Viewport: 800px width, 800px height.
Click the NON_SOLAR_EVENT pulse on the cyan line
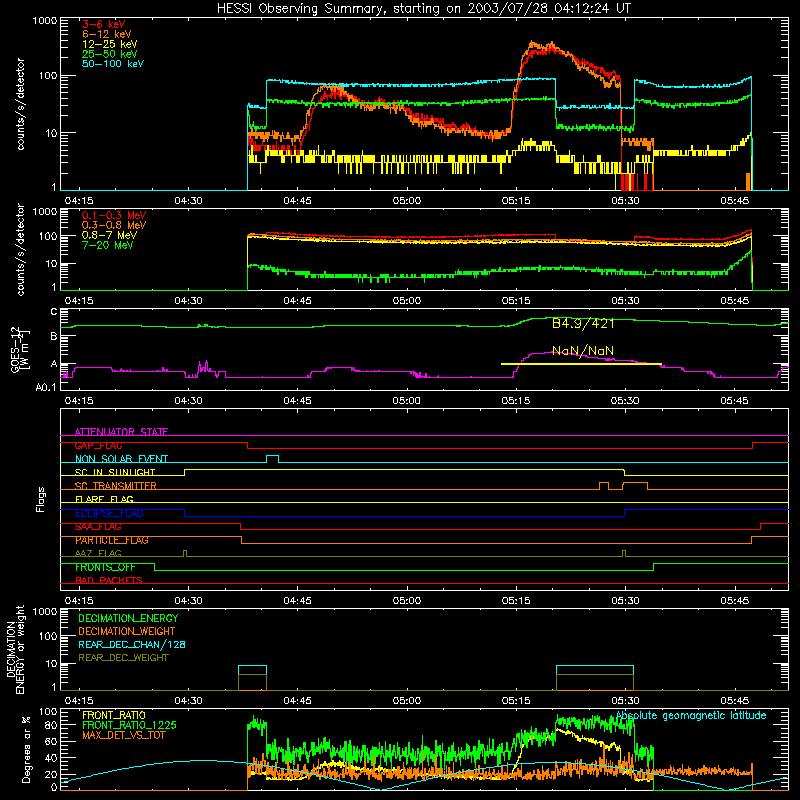click(272, 458)
